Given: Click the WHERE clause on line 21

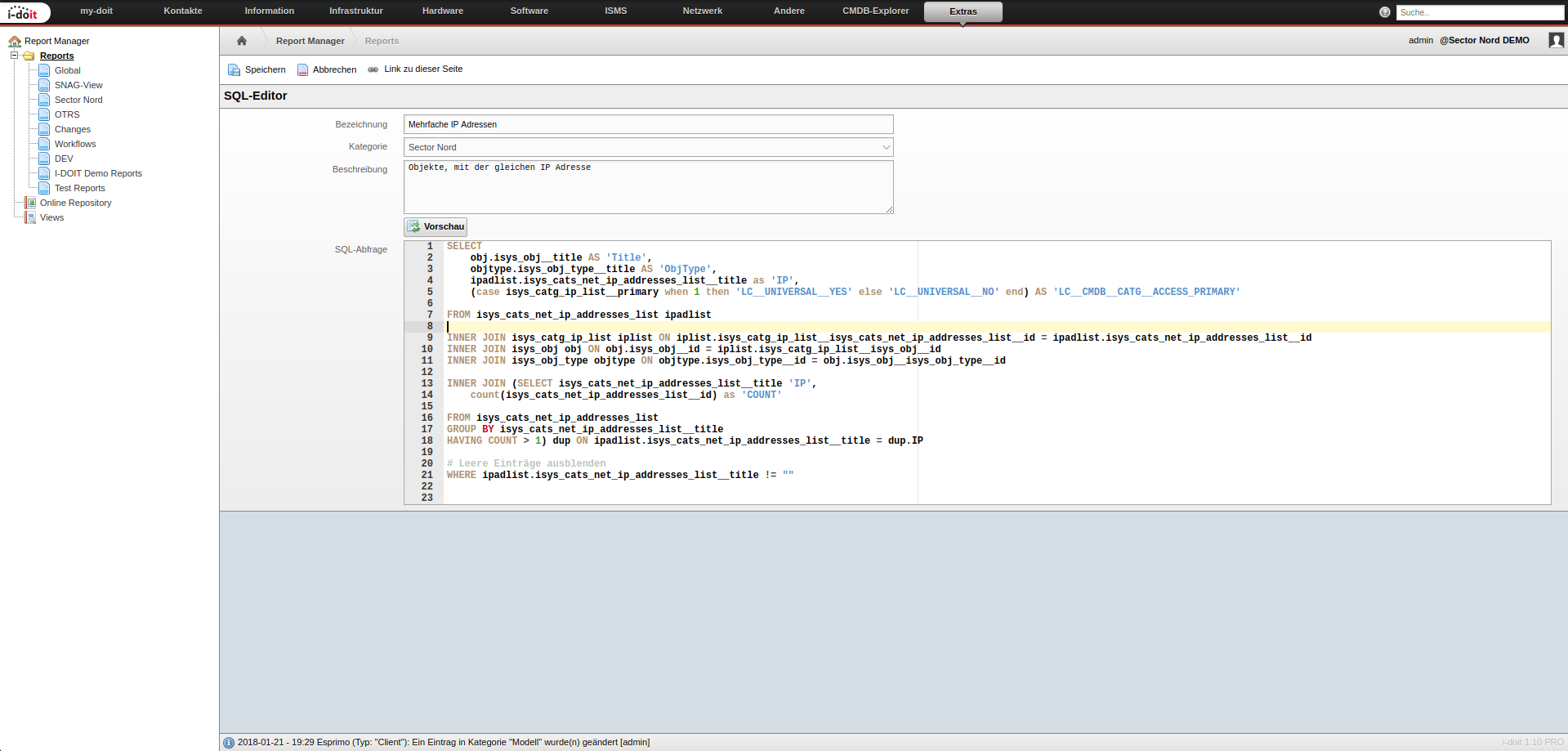Looking at the screenshot, I should pyautogui.click(x=620, y=475).
